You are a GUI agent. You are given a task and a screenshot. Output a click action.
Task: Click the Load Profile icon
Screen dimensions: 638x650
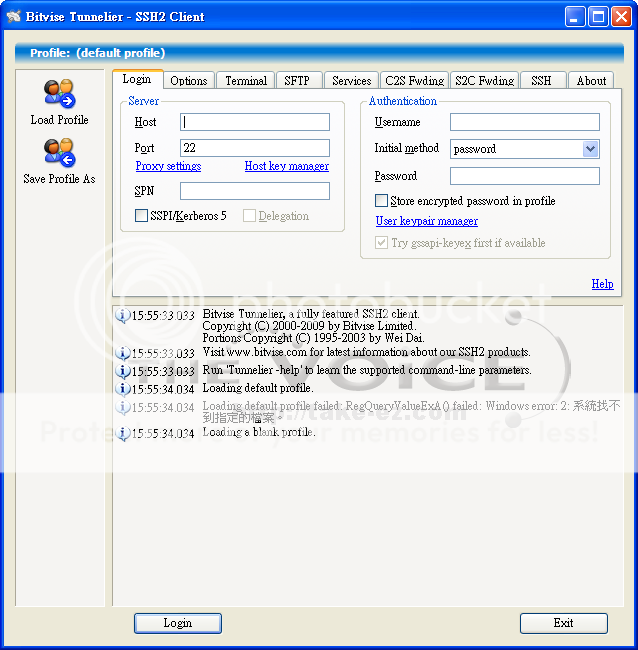60,93
